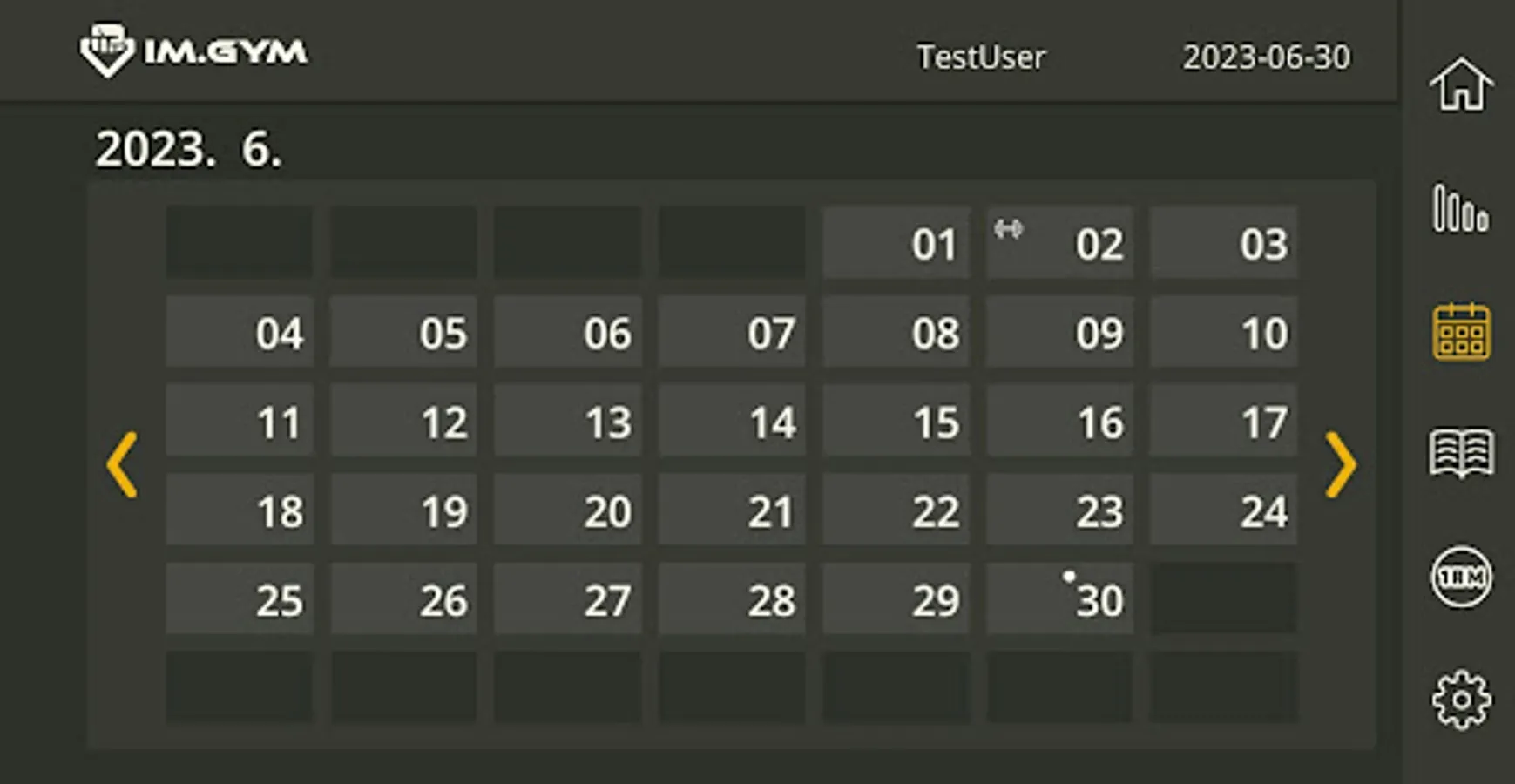Go to previous month with left chevron
This screenshot has height=784, width=1515.
(122, 464)
